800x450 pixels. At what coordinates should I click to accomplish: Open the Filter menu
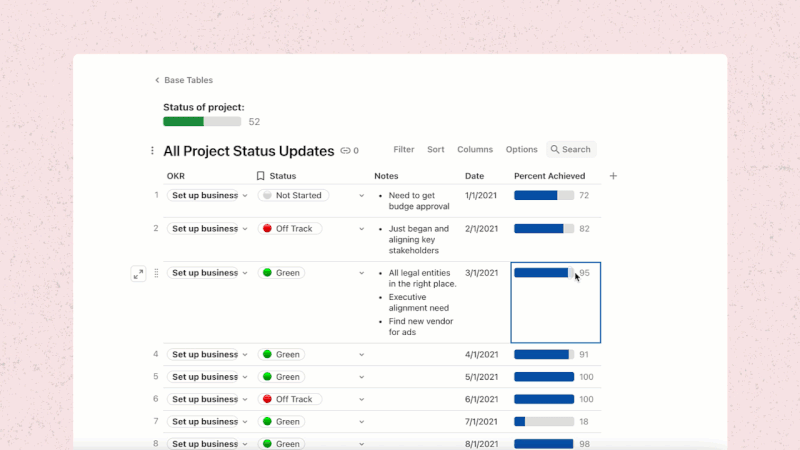click(x=403, y=150)
